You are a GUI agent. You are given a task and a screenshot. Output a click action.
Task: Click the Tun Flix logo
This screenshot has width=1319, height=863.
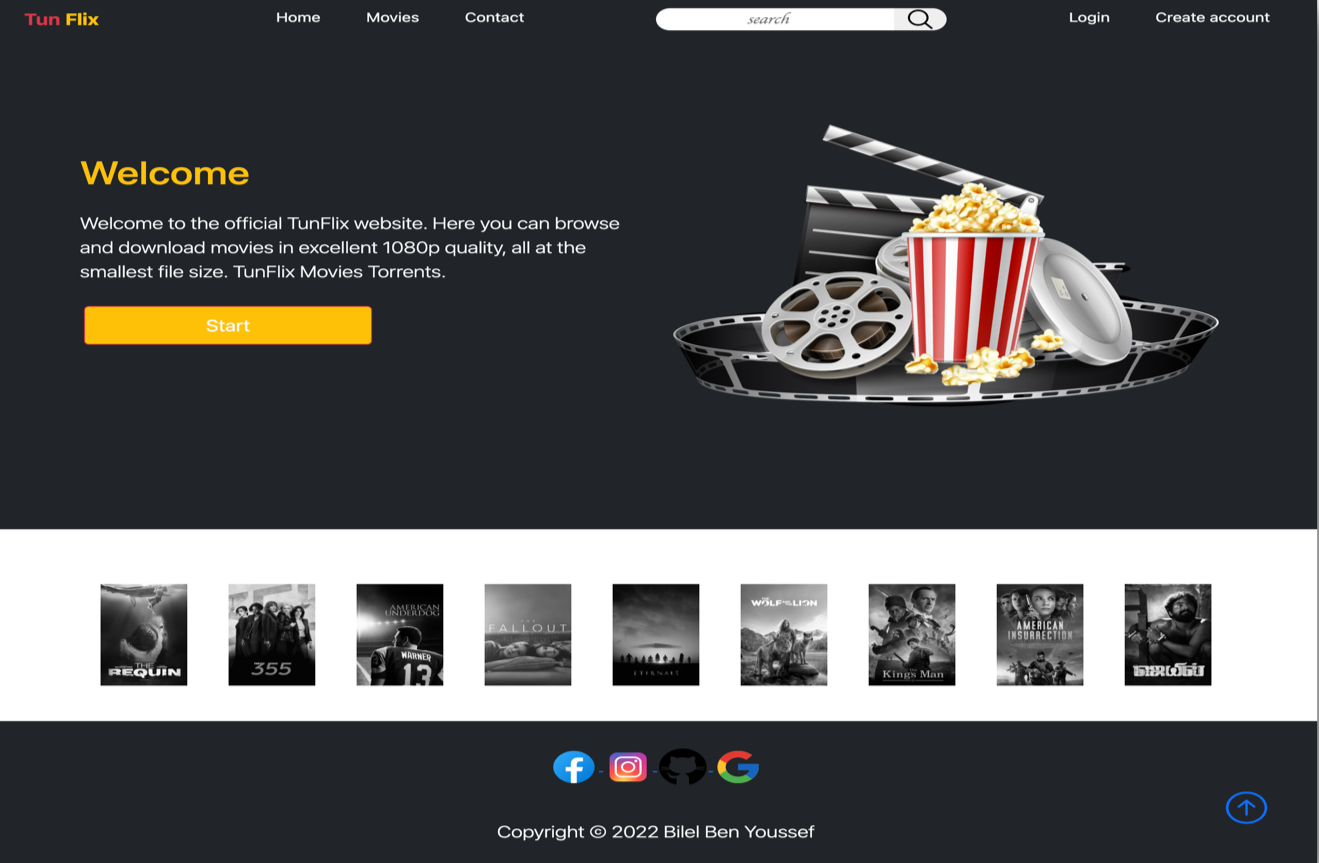tap(61, 19)
